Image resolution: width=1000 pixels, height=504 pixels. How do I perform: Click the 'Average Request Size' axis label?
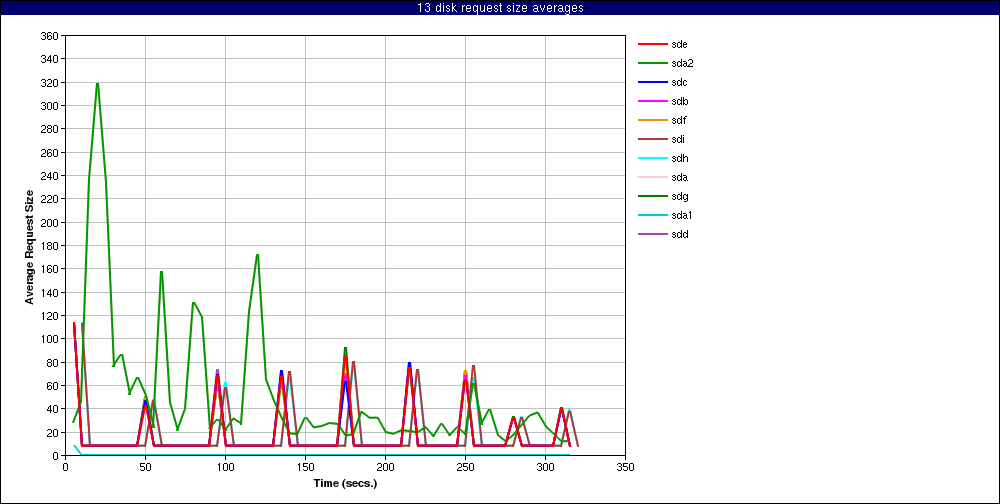pos(29,246)
